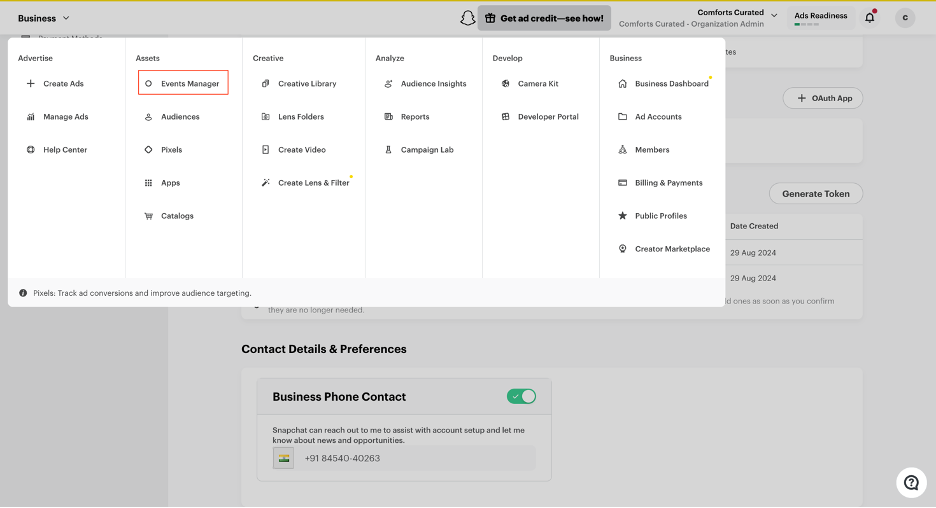
Task: Click the Create Lens & Filter wand icon
Action: pos(266,183)
